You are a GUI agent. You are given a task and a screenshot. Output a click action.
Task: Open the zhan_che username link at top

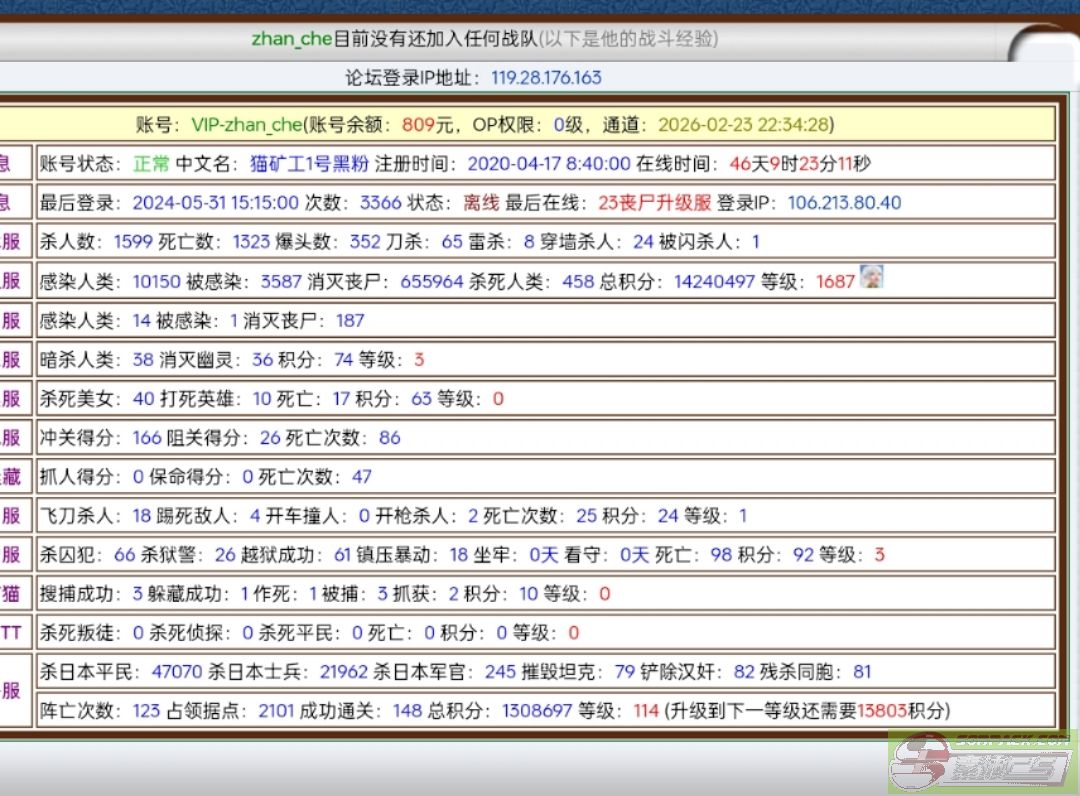pos(291,39)
